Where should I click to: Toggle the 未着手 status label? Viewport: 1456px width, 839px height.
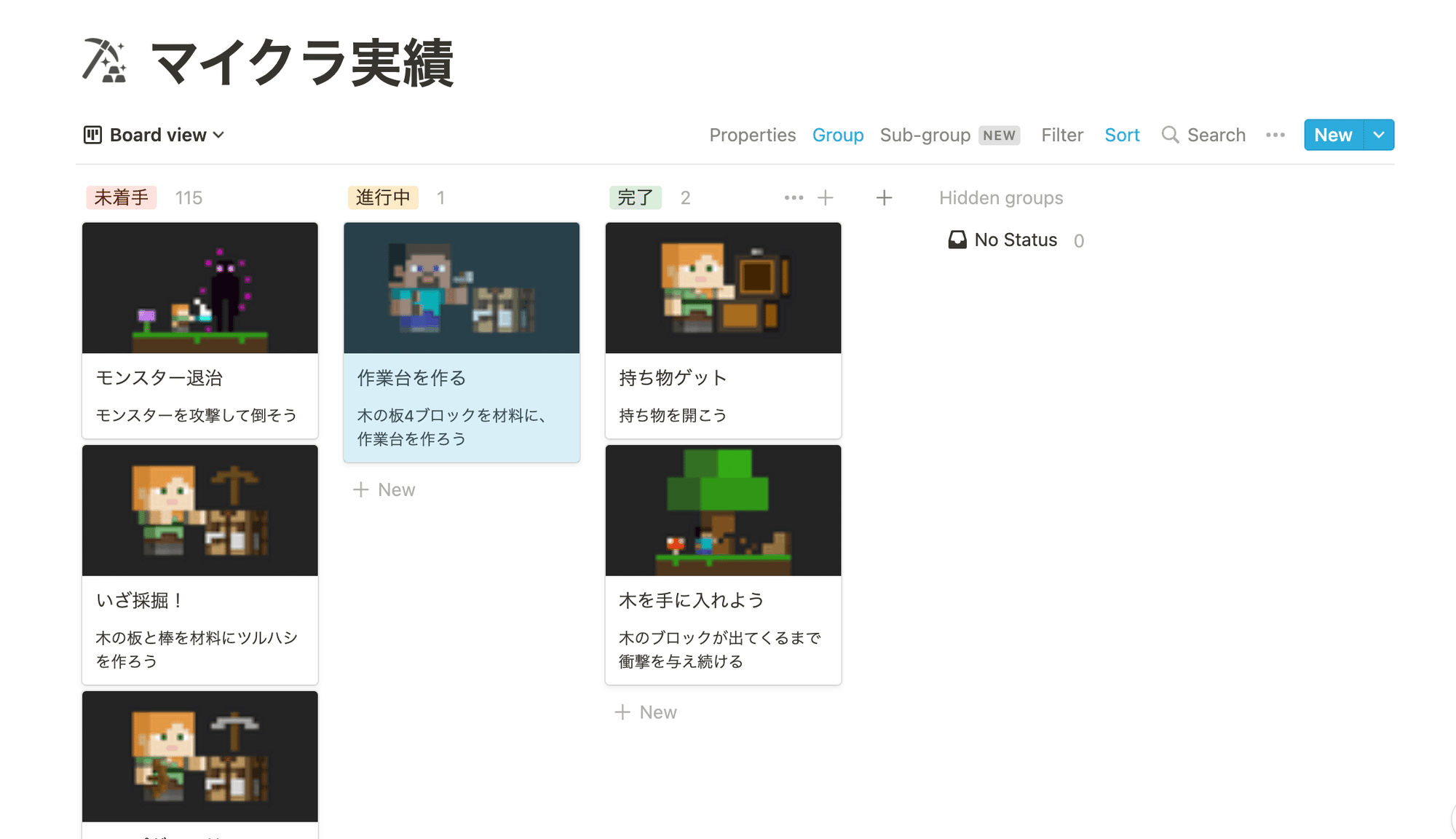click(x=121, y=197)
